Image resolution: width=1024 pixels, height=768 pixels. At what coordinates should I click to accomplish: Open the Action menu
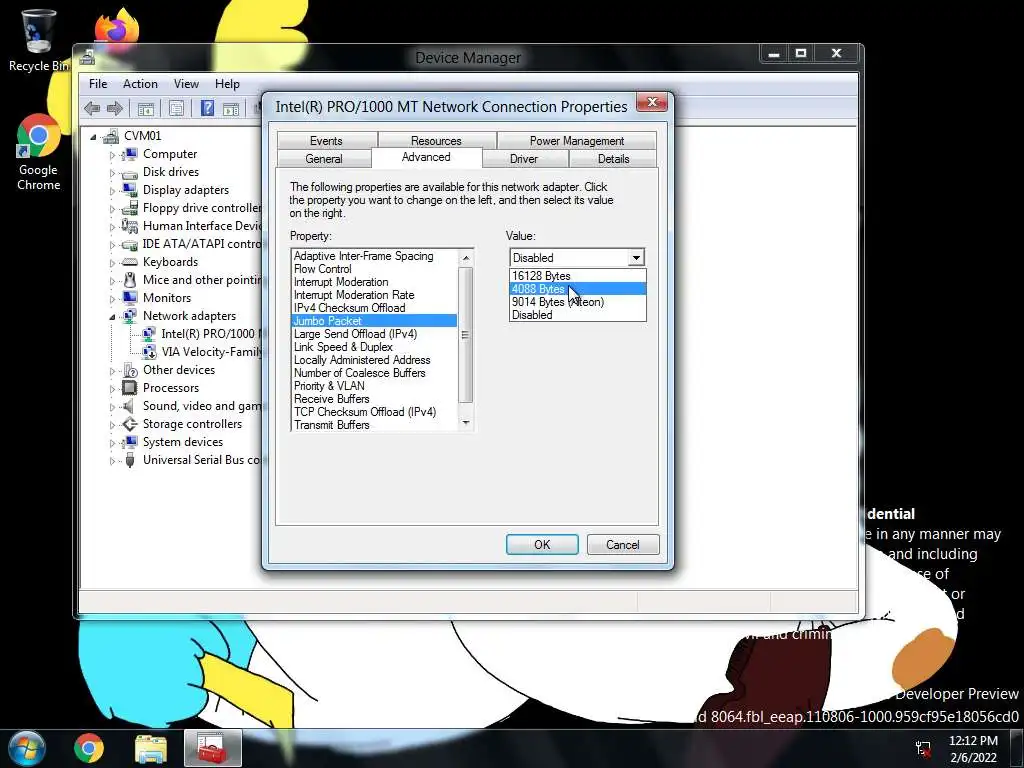pyautogui.click(x=140, y=84)
